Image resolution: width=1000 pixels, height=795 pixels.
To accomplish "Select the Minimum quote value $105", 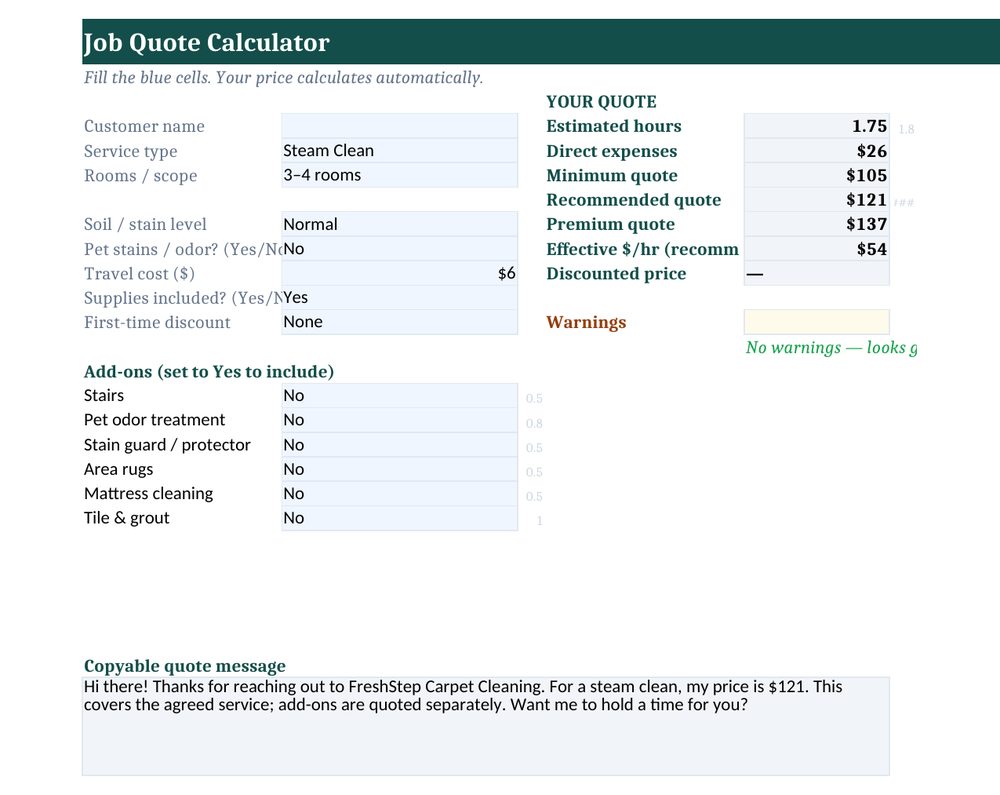I will point(816,175).
